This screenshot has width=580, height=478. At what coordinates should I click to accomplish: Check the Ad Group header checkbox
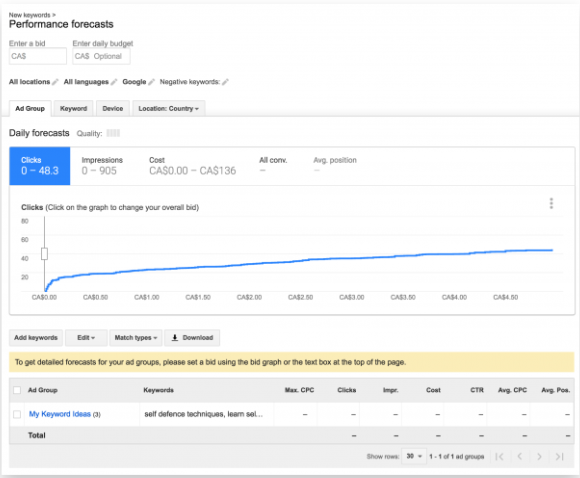pyautogui.click(x=17, y=390)
